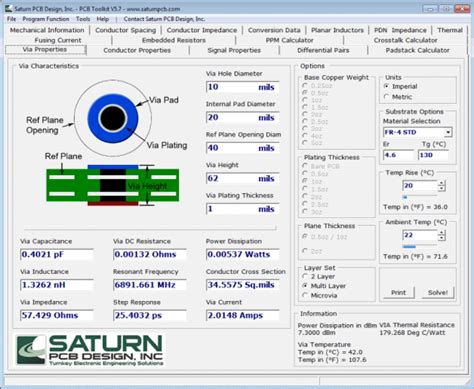Click the Power Dissipation result 0.00537 Watts
The width and height of the screenshot is (474, 389).
pos(243,254)
